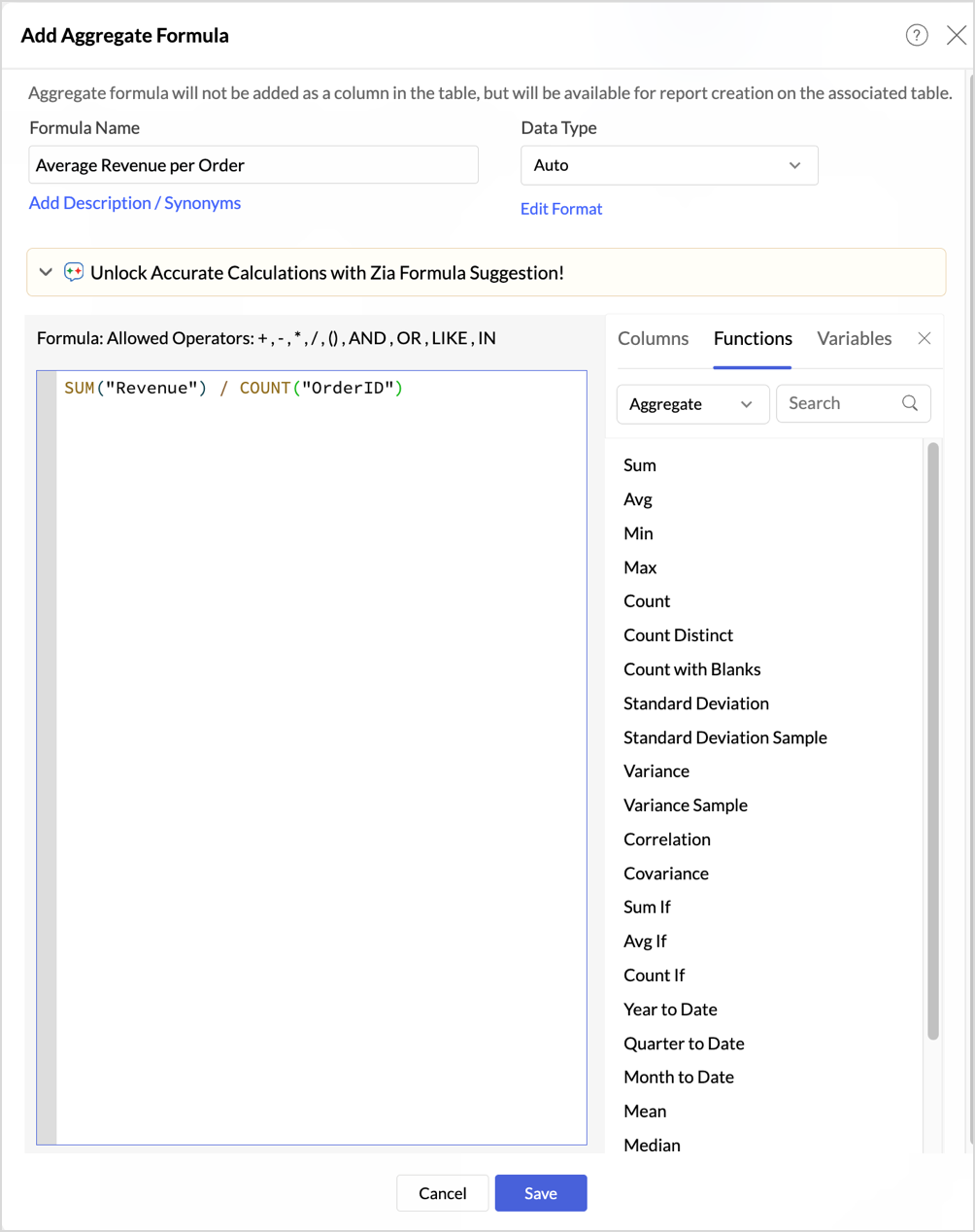Click into the function Search box
Image resolution: width=975 pixels, height=1232 pixels.
[840, 403]
